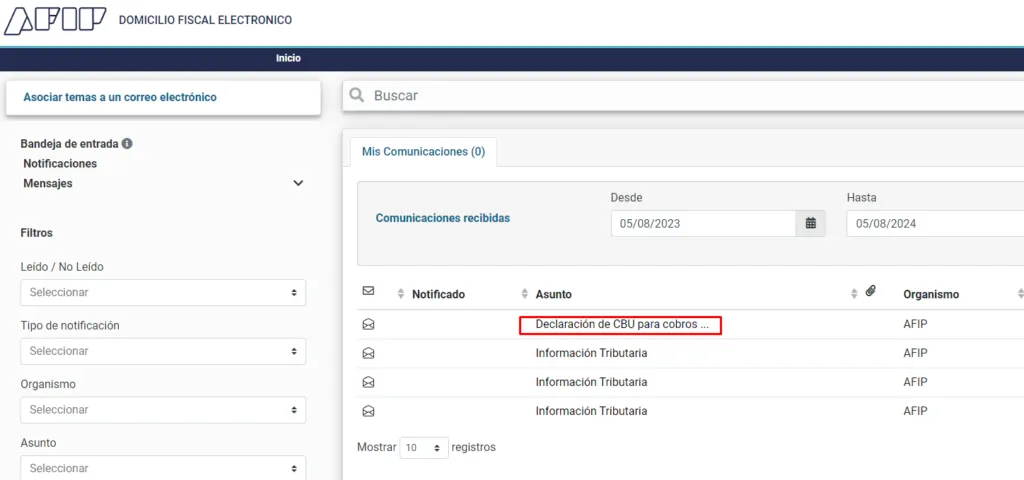Screen dimensions: 1024x480
Task: Sort by the Asunto column arrows
Action: (x=524, y=295)
